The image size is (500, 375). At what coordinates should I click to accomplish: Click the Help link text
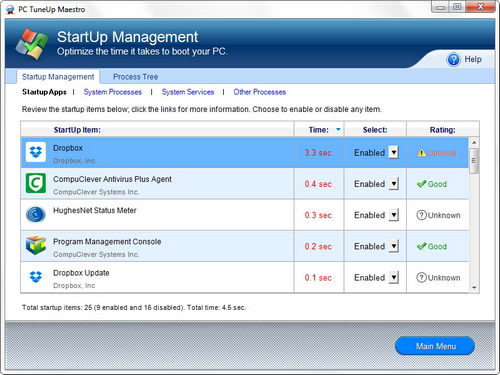(473, 59)
